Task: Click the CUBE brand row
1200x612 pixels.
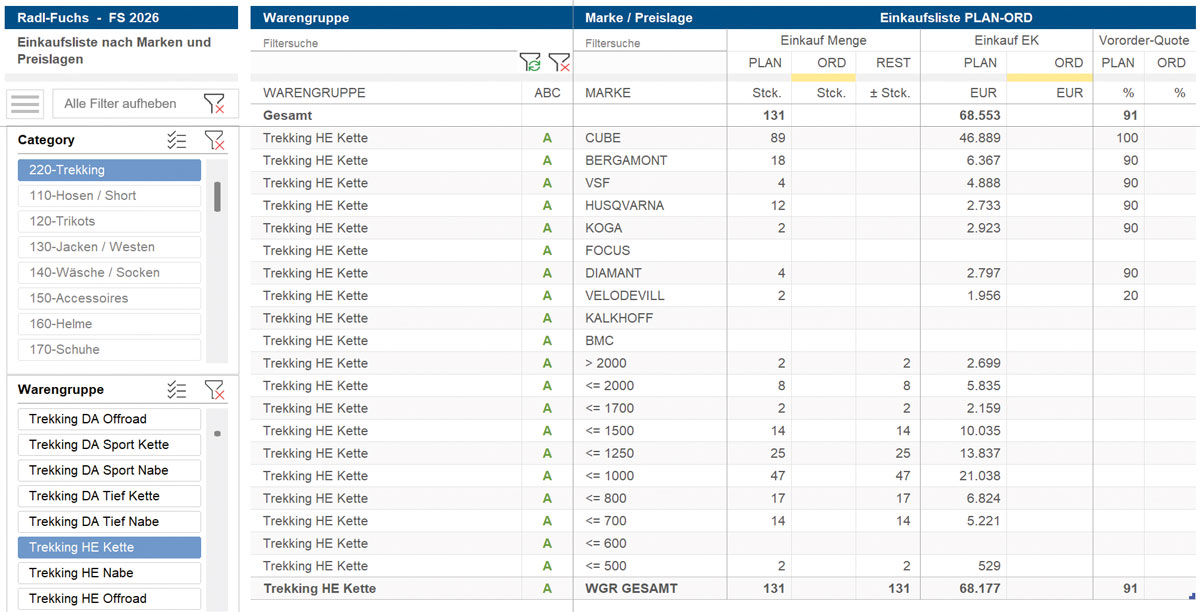Action: [x=603, y=138]
